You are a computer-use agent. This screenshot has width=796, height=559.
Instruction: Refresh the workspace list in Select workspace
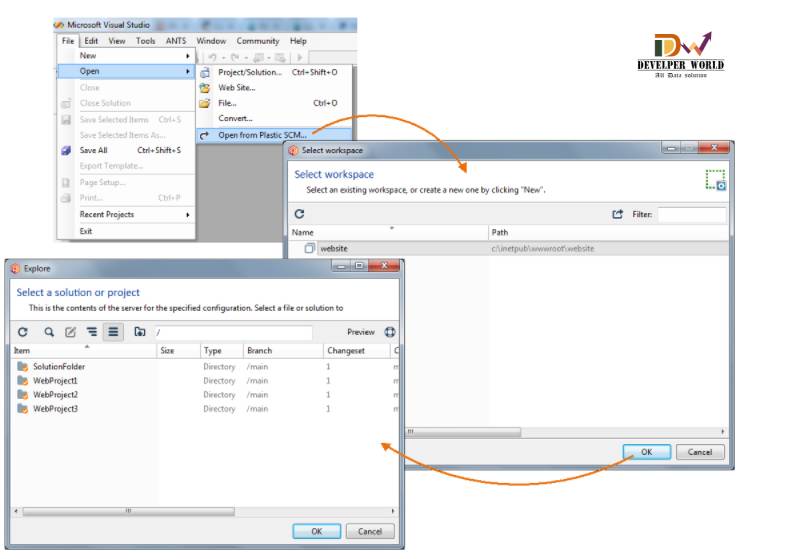pos(300,214)
